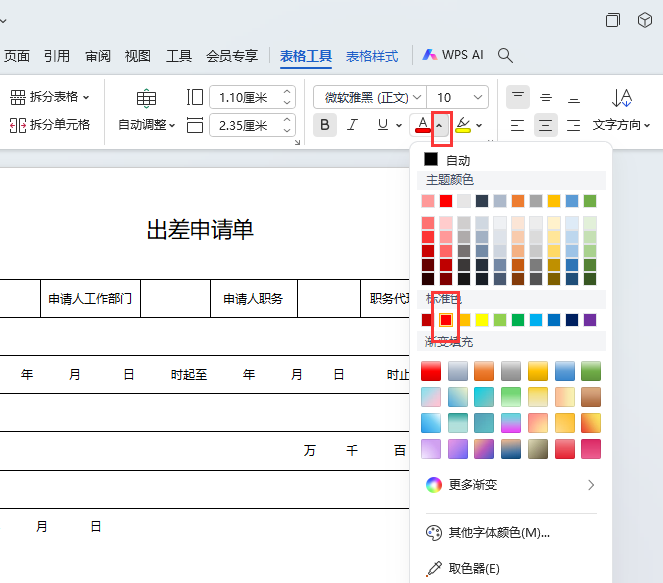This screenshot has width=663, height=583.
Task: Click the 申请人职务 table cell
Action: point(253,298)
